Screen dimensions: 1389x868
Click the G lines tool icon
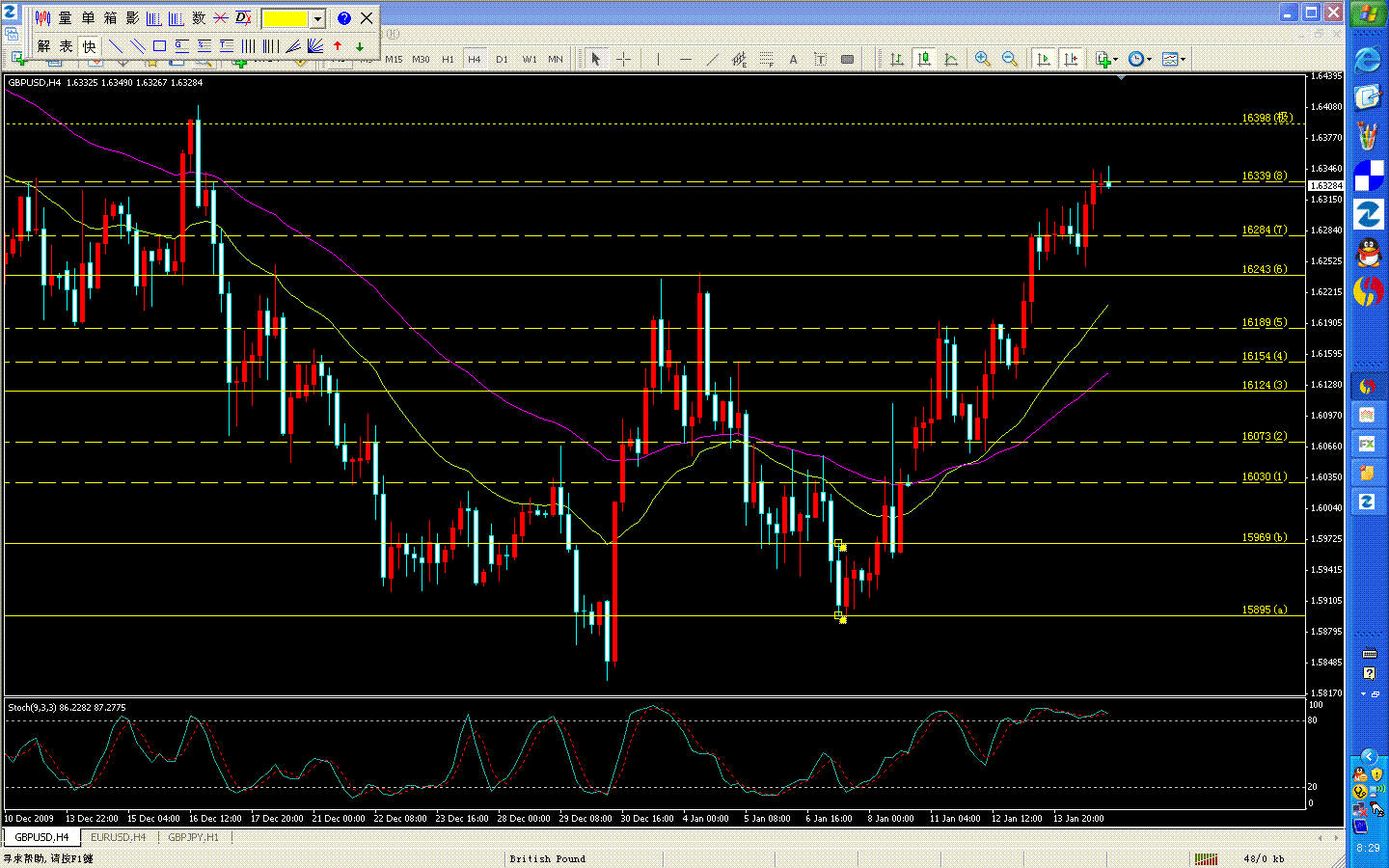182,45
